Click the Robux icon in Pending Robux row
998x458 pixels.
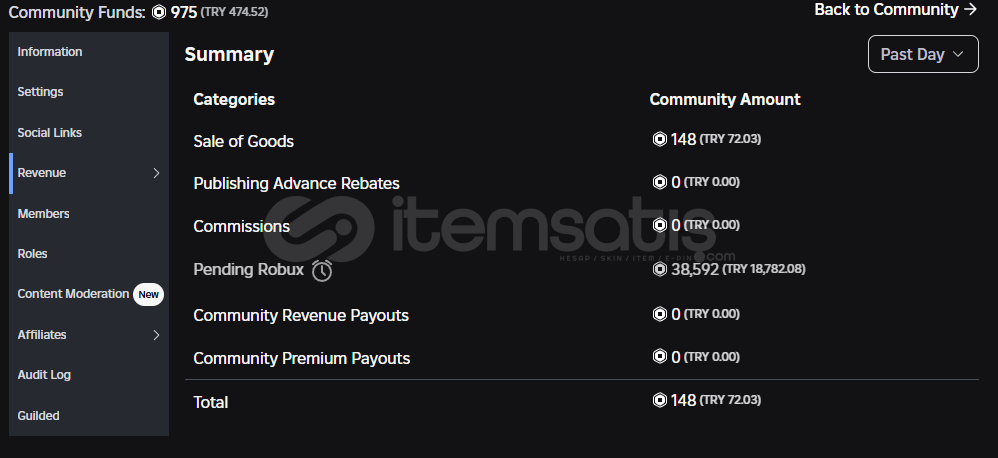point(659,269)
